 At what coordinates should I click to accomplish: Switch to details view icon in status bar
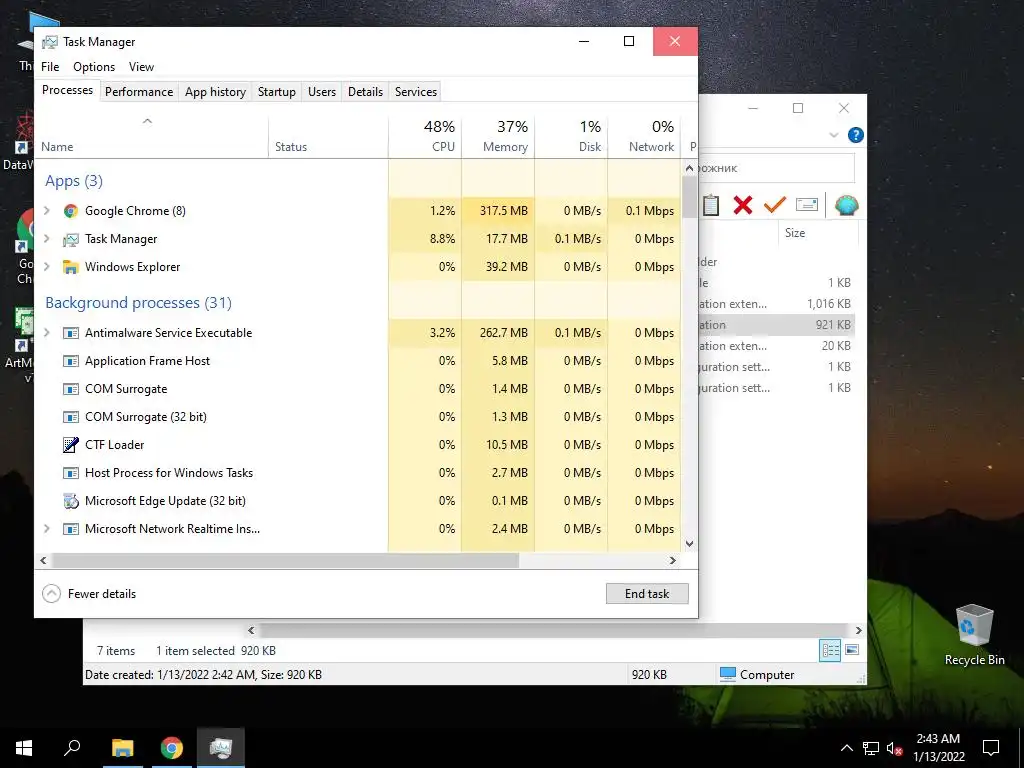[x=830, y=650]
